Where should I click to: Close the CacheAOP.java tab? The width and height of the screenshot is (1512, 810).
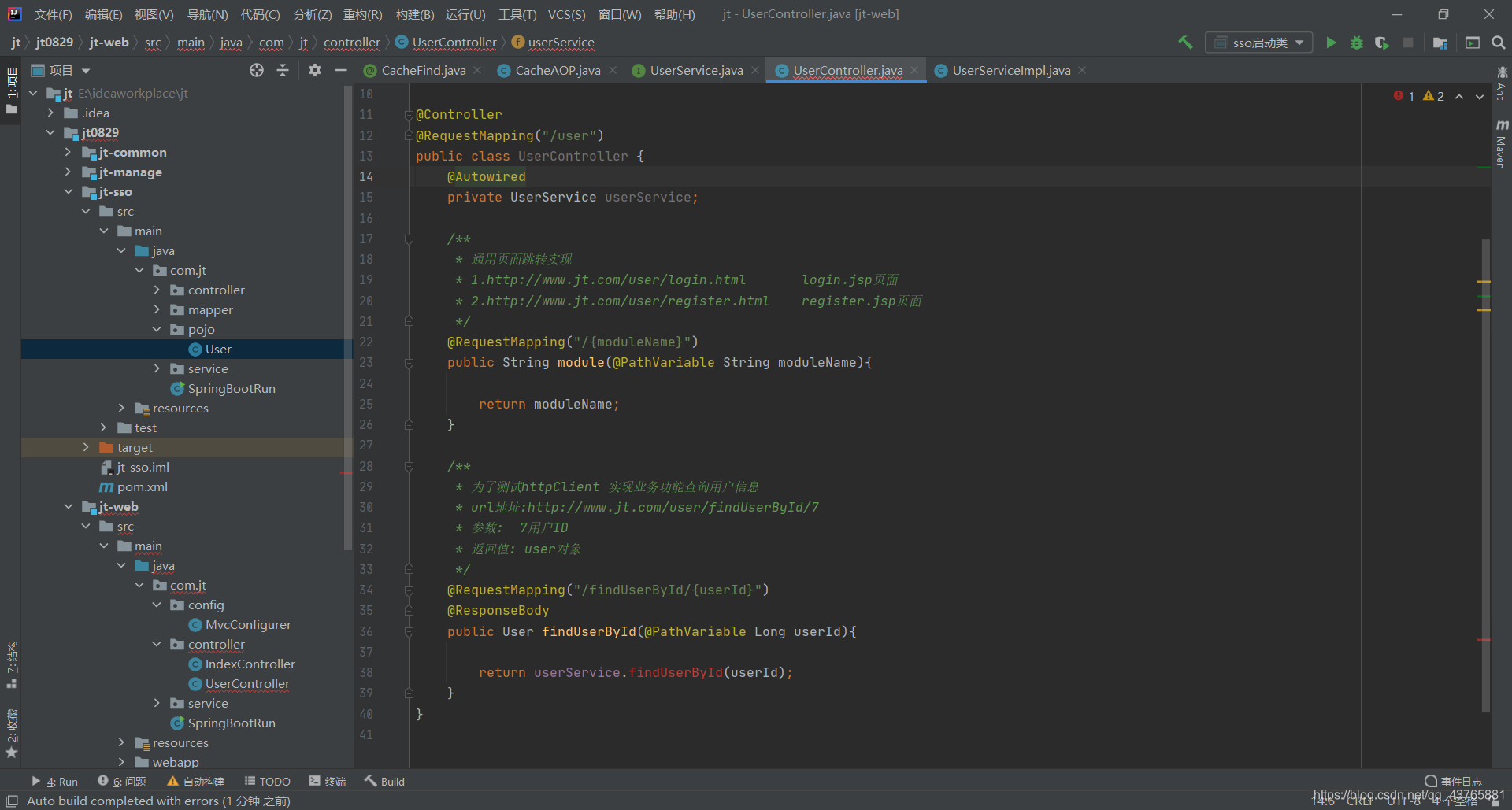[x=613, y=70]
